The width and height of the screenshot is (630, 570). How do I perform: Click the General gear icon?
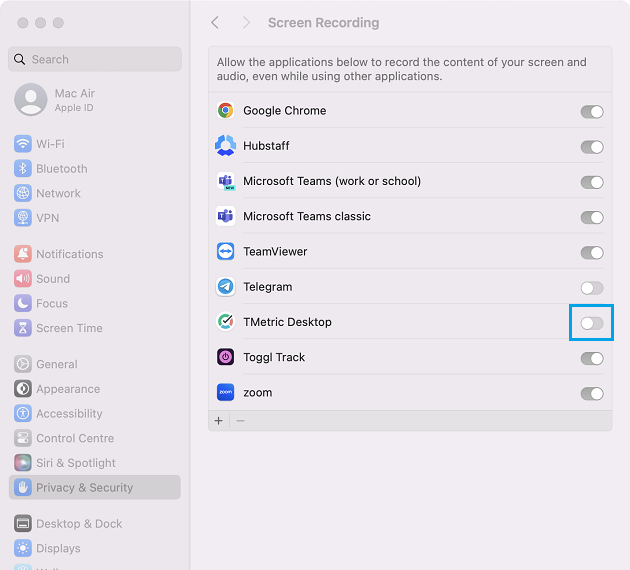[x=23, y=364]
